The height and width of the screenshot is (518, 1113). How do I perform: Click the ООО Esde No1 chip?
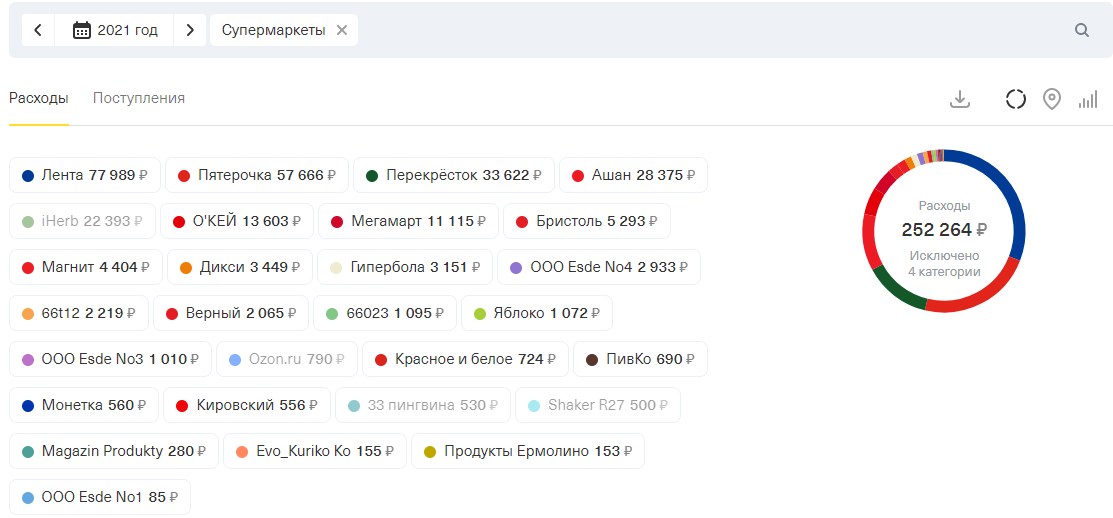point(99,497)
